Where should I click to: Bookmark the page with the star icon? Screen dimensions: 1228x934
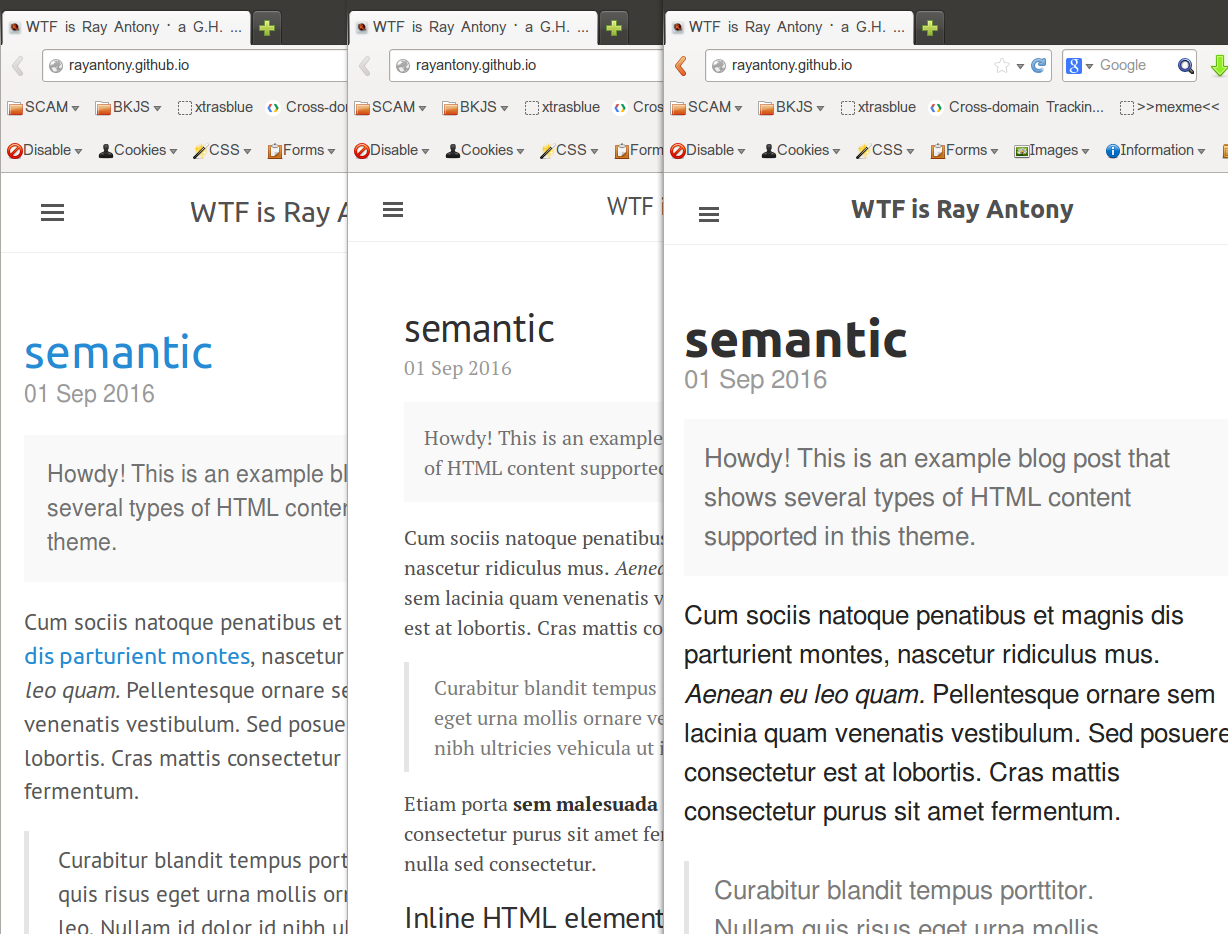pos(1001,66)
